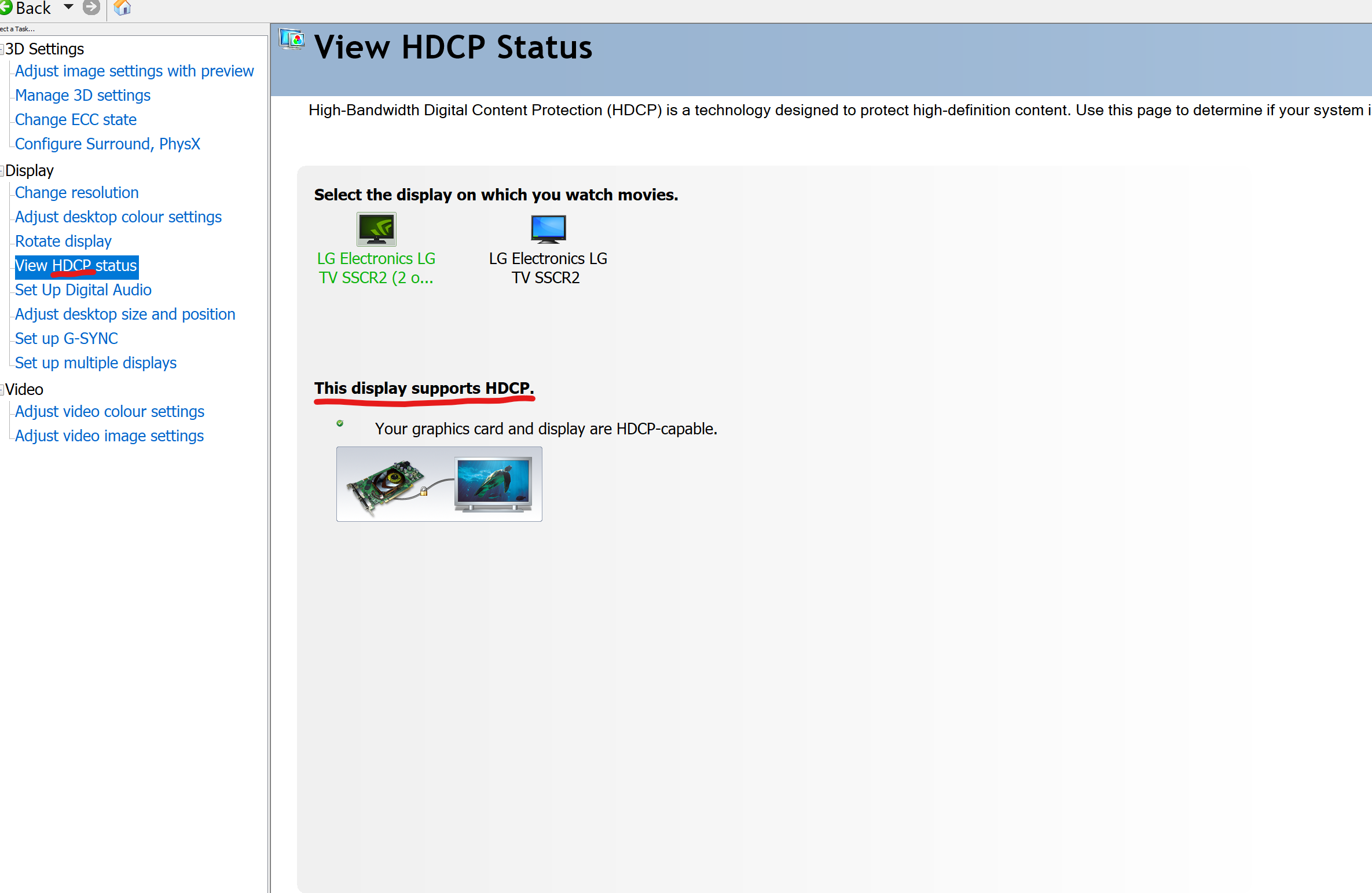The image size is (1372, 893).
Task: Open Configure Surround, PhysX page
Action: 108,144
